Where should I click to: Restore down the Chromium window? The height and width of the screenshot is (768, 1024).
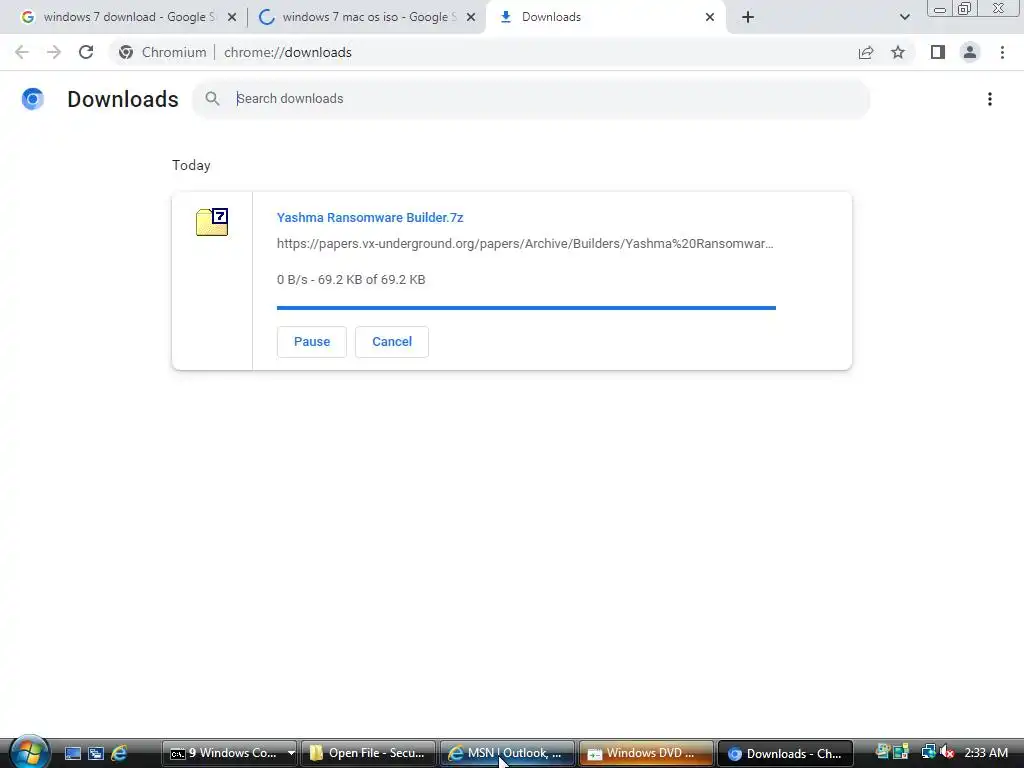[x=965, y=8]
